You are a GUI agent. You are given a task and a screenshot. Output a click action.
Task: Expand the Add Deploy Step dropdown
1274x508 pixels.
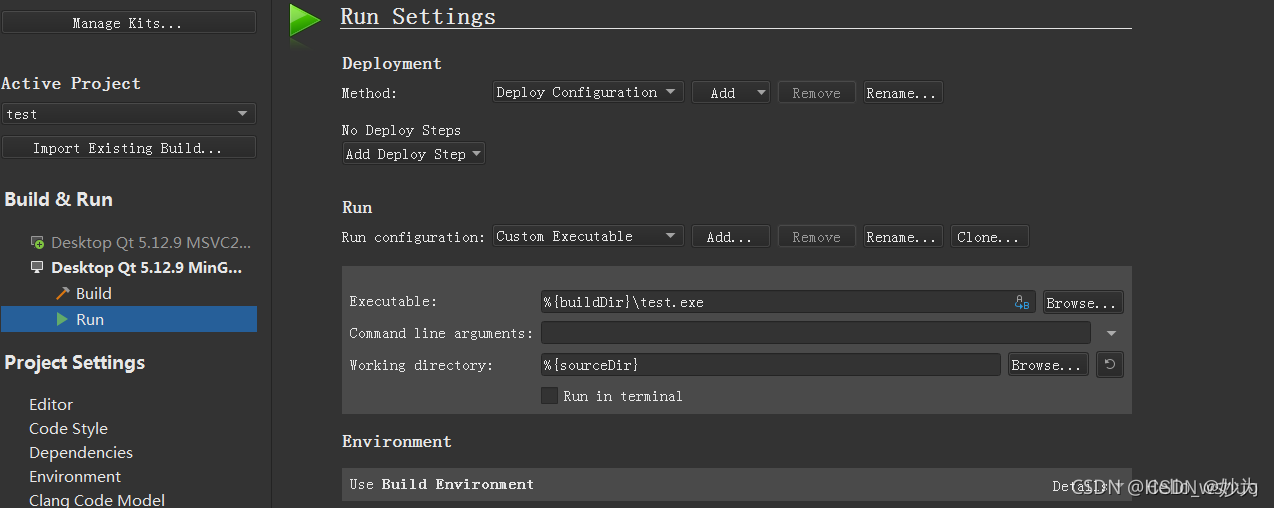(414, 154)
